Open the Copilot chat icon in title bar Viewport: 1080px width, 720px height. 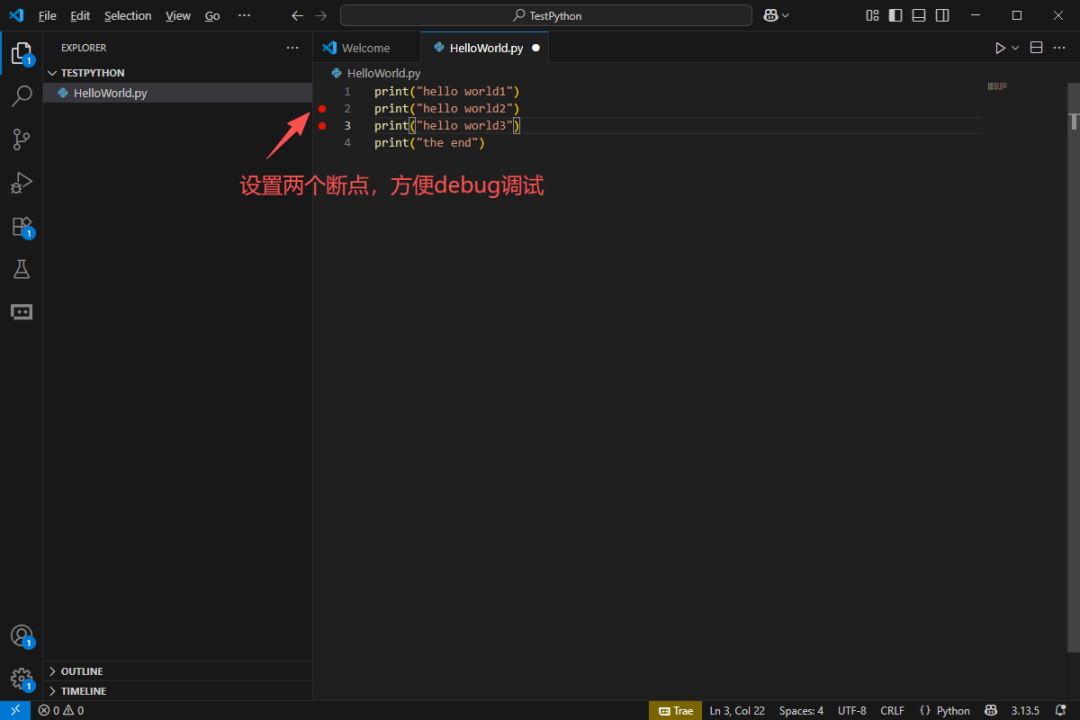[x=770, y=15]
